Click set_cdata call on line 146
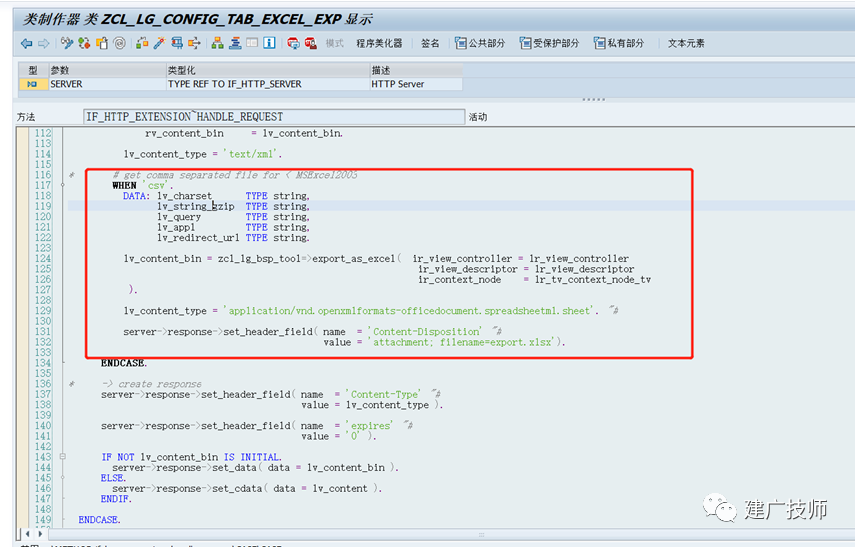855x547 pixels. pos(237,489)
